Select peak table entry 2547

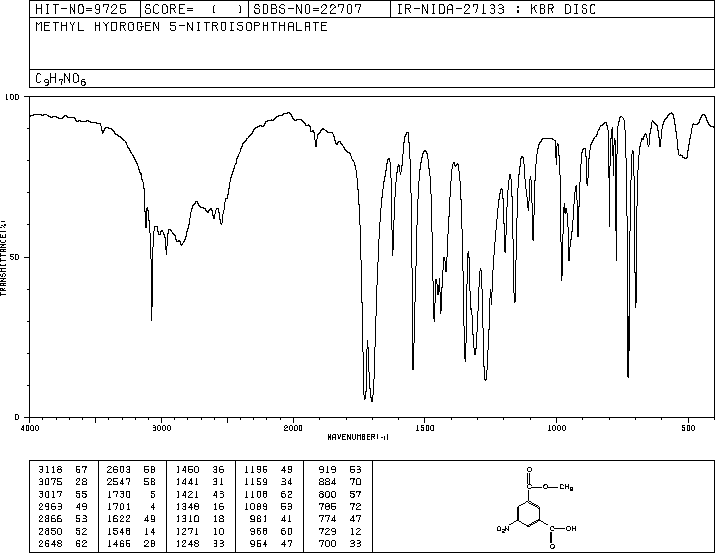coord(131,482)
